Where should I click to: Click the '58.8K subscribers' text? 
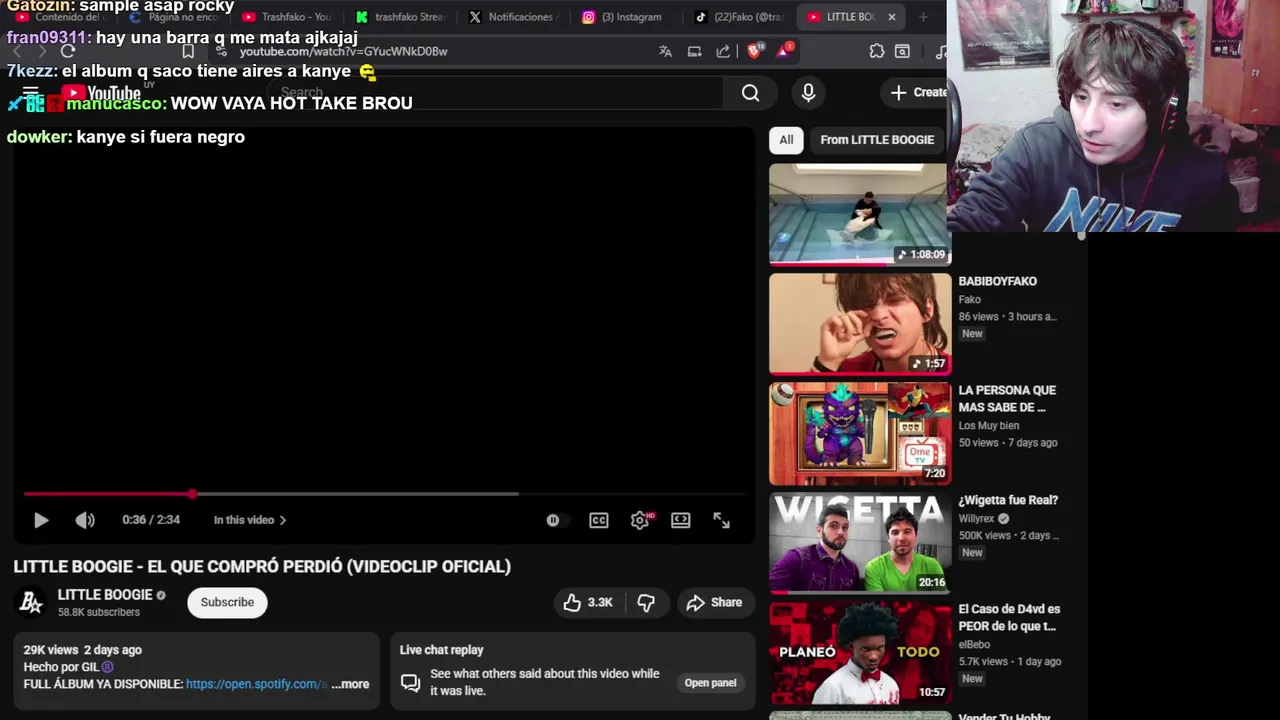(x=99, y=612)
